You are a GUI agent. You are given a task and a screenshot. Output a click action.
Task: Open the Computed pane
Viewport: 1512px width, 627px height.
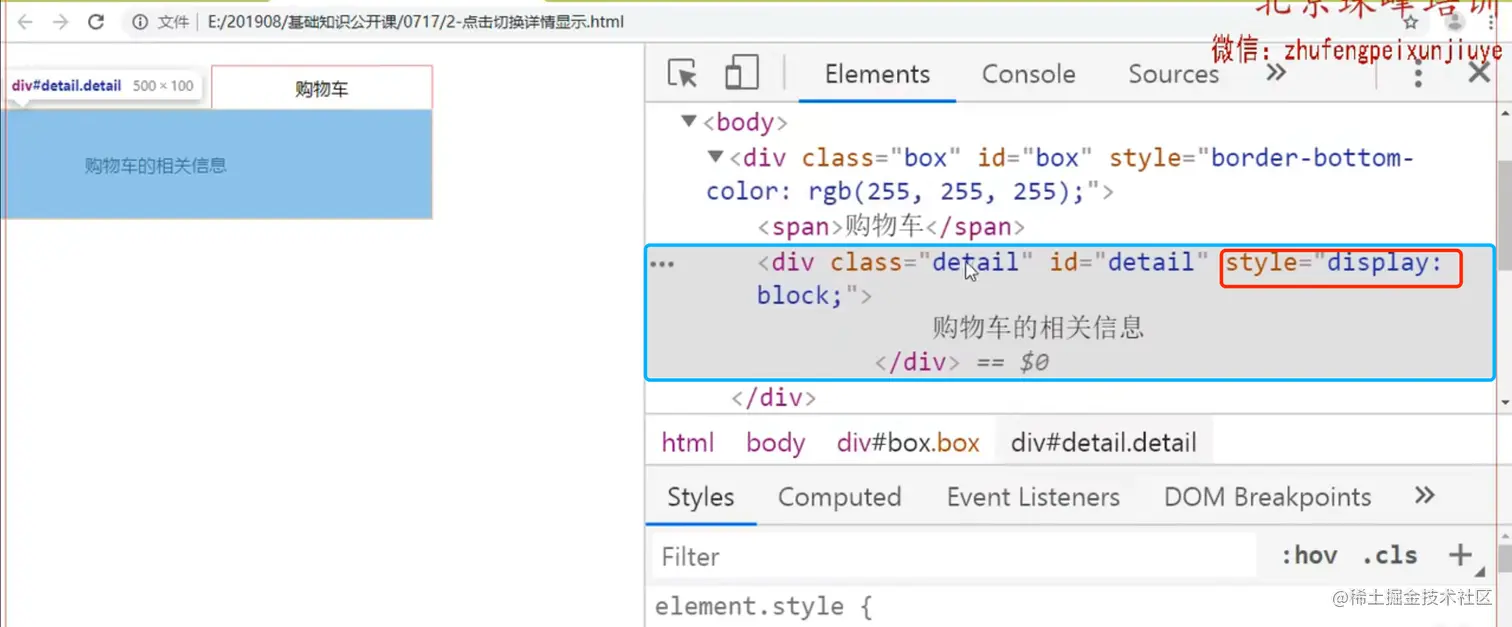coord(839,497)
